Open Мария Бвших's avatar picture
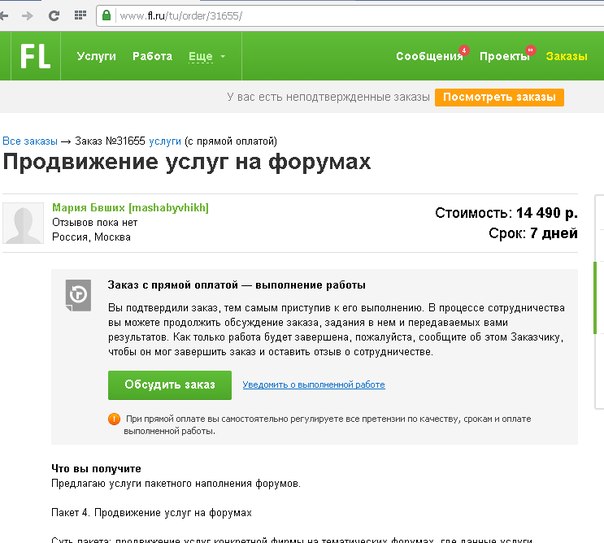This screenshot has height=543, width=604. [23, 223]
